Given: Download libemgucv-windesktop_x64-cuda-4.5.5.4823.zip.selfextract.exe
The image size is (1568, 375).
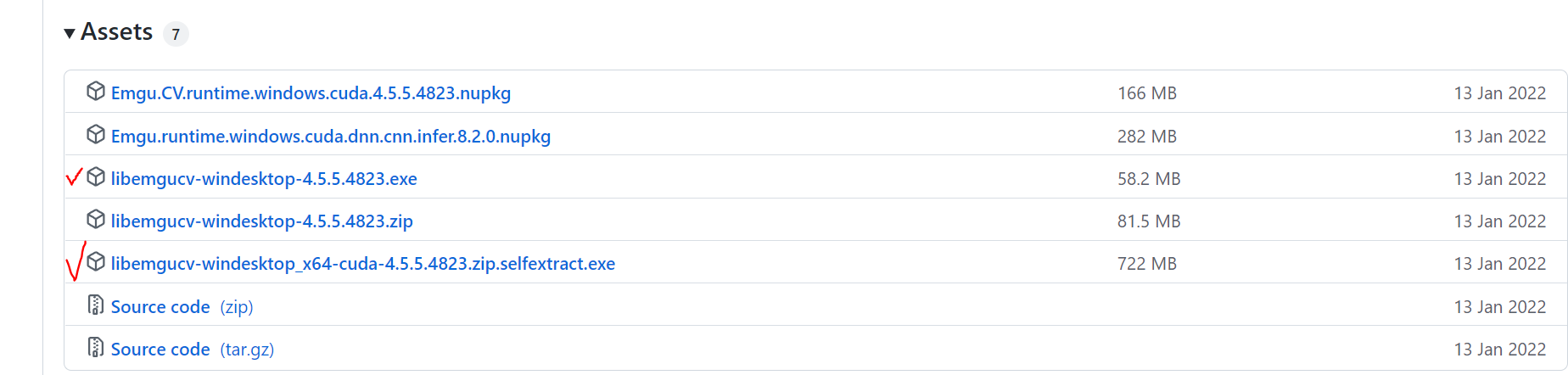Looking at the screenshot, I should (363, 264).
